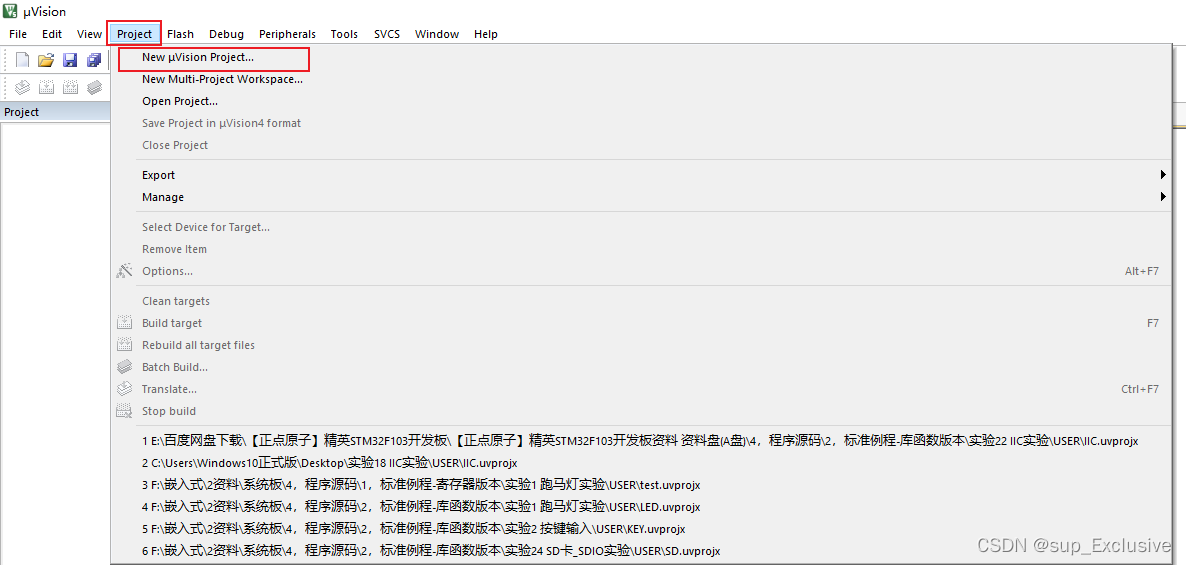Select Build target entry
This screenshot has height=565, width=1186.
pos(641,323)
